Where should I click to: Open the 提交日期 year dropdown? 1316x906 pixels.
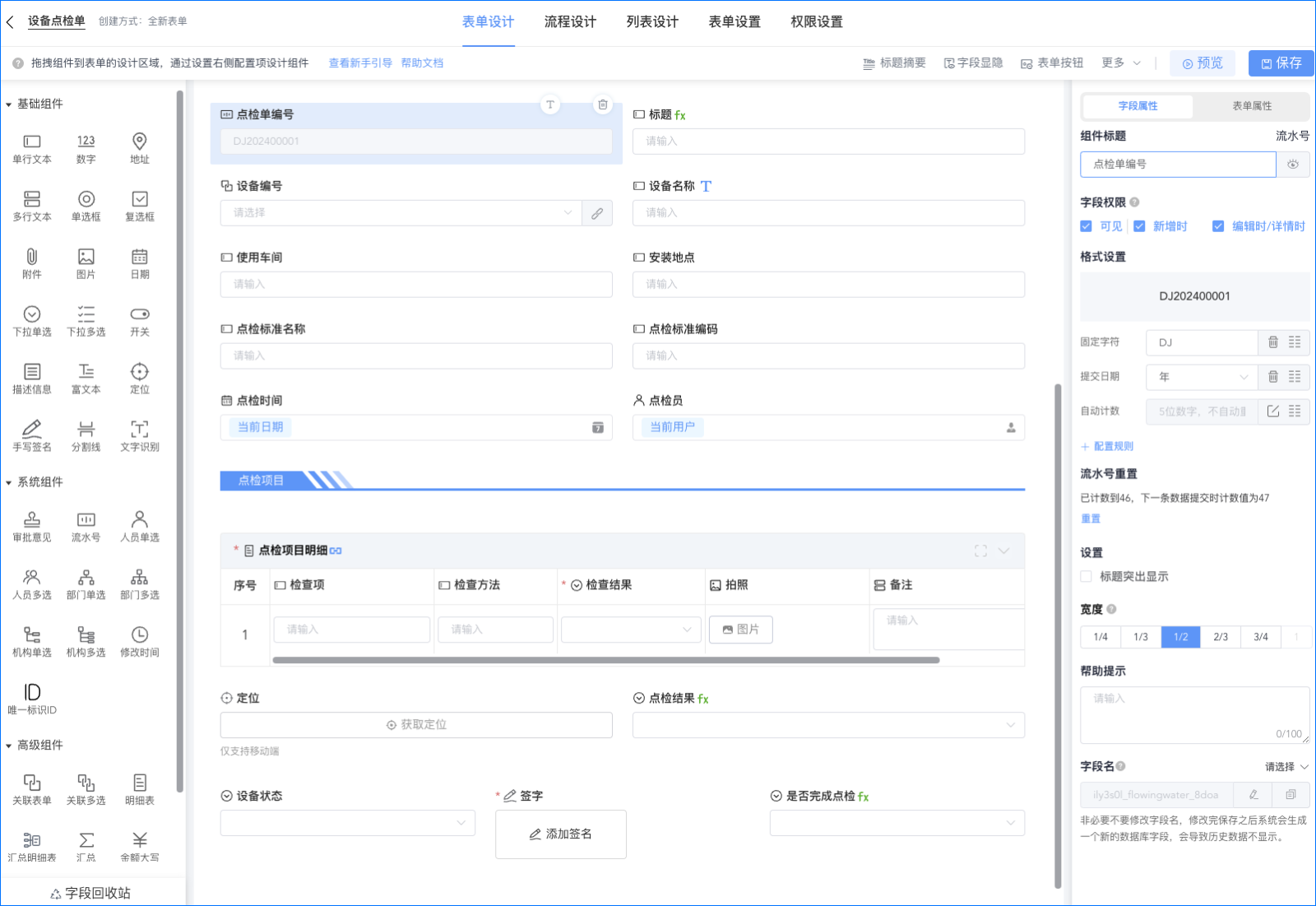[x=1201, y=377]
